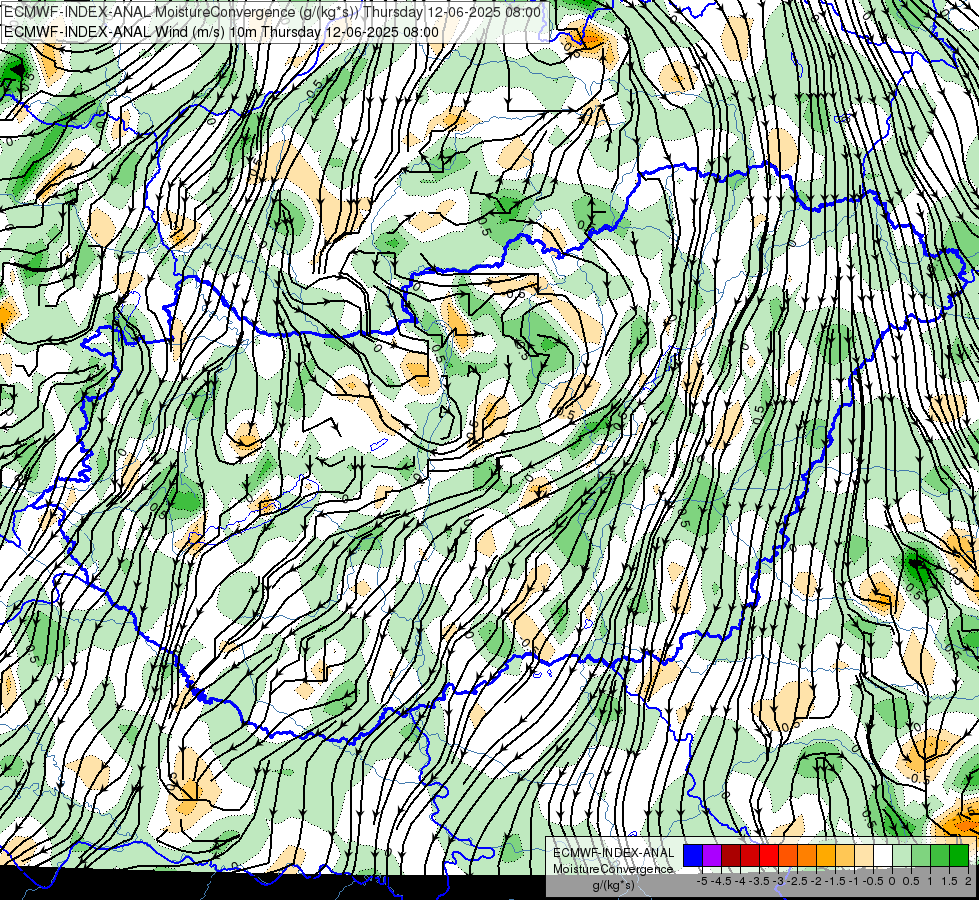Choose the legend swatch between -2 and -1.5
Viewport: 979px width, 900px height.
tap(826, 855)
